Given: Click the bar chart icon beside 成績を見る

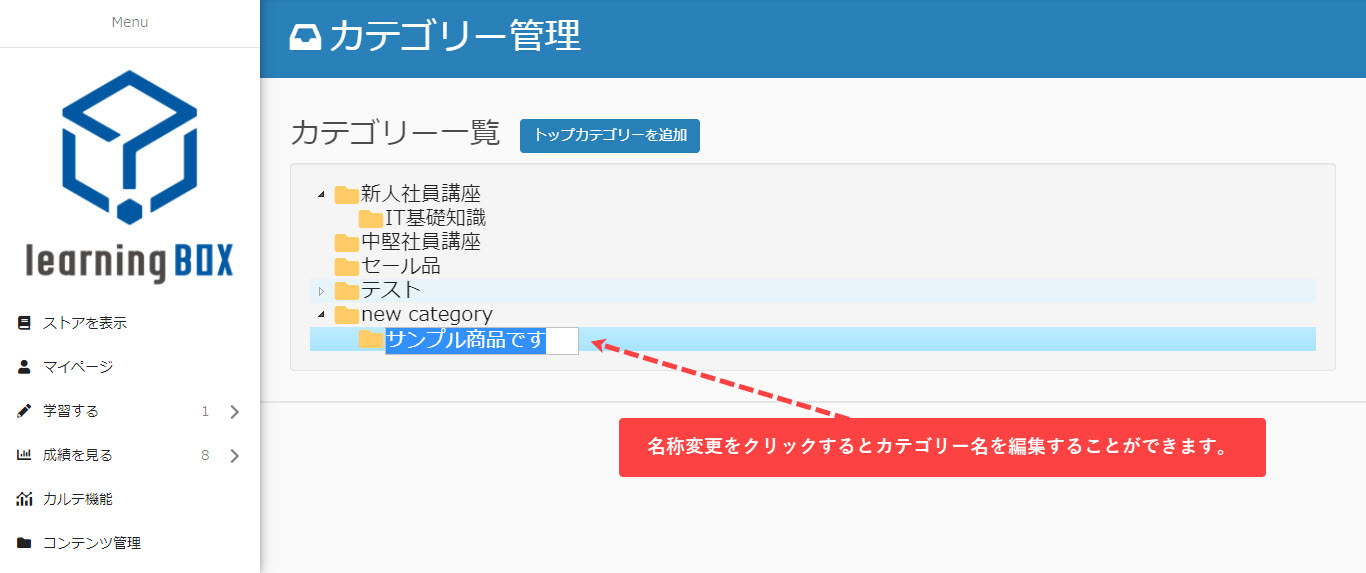Looking at the screenshot, I should click(24, 455).
